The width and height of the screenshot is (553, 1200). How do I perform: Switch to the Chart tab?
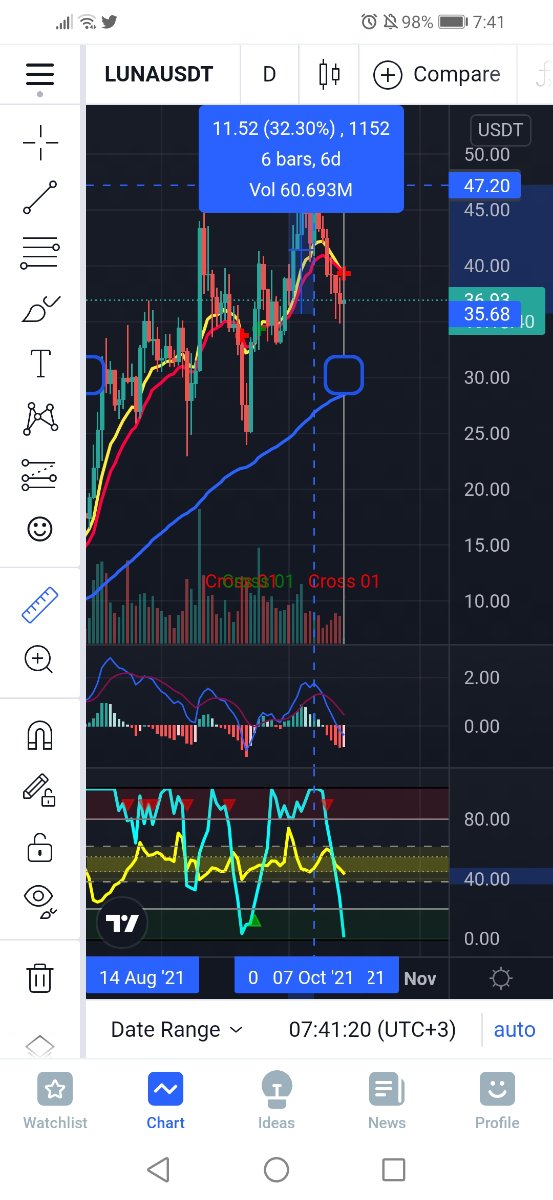165,1101
